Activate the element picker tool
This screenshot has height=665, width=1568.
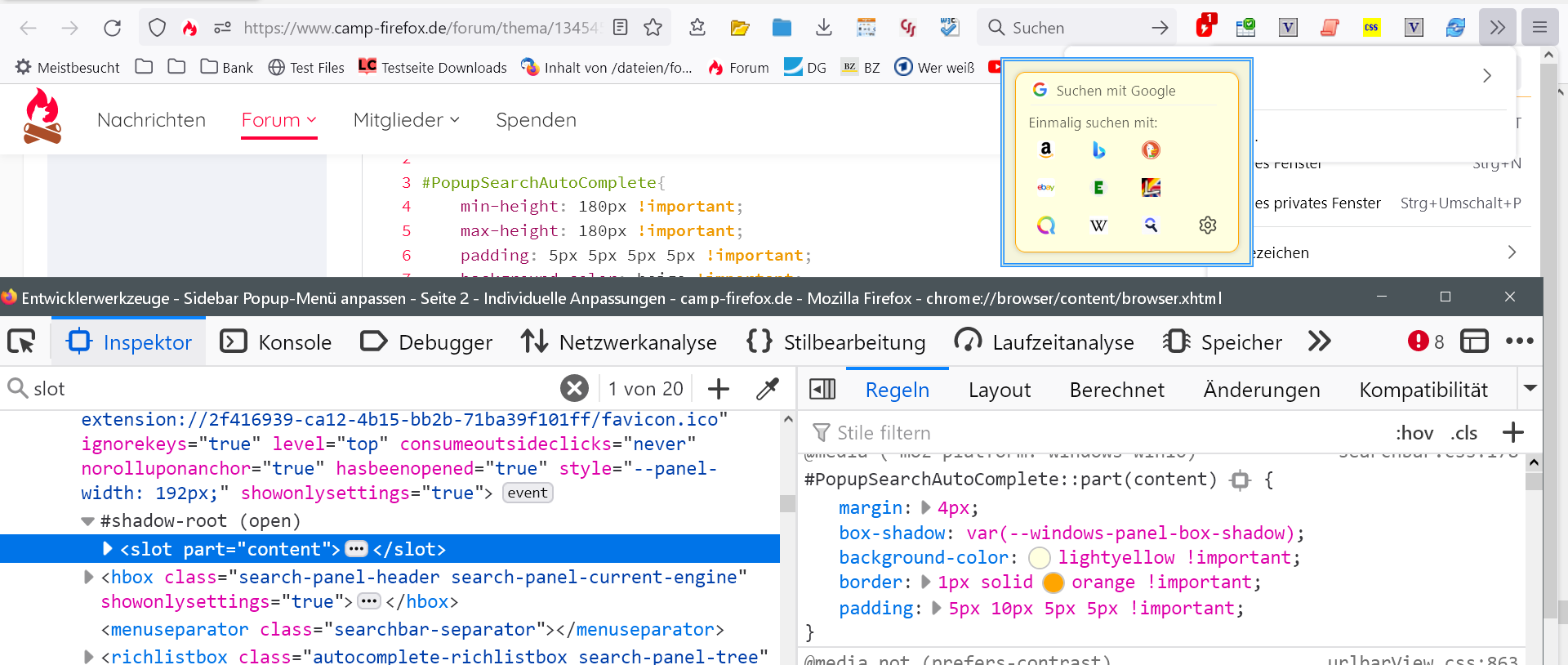[22, 341]
